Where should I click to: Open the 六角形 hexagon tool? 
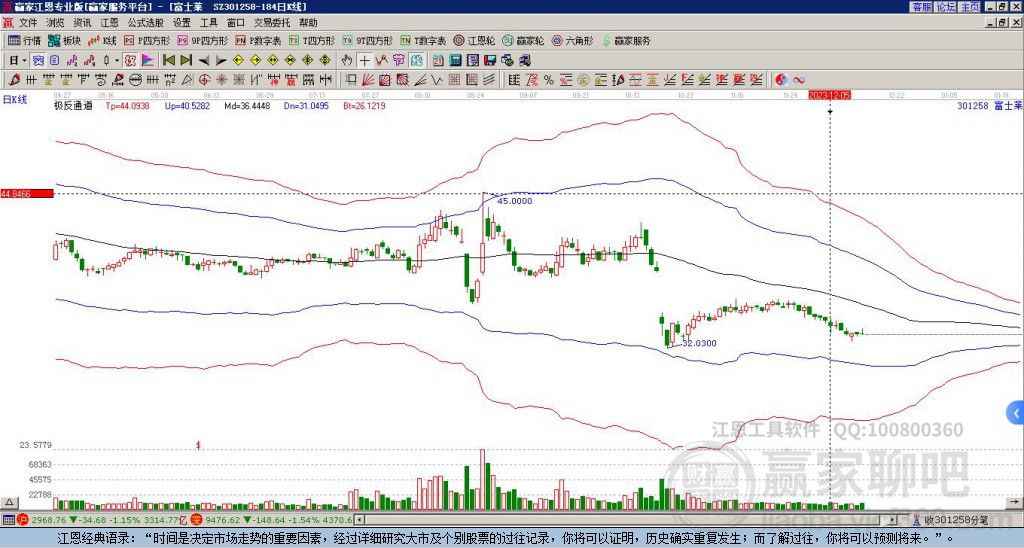(573, 40)
